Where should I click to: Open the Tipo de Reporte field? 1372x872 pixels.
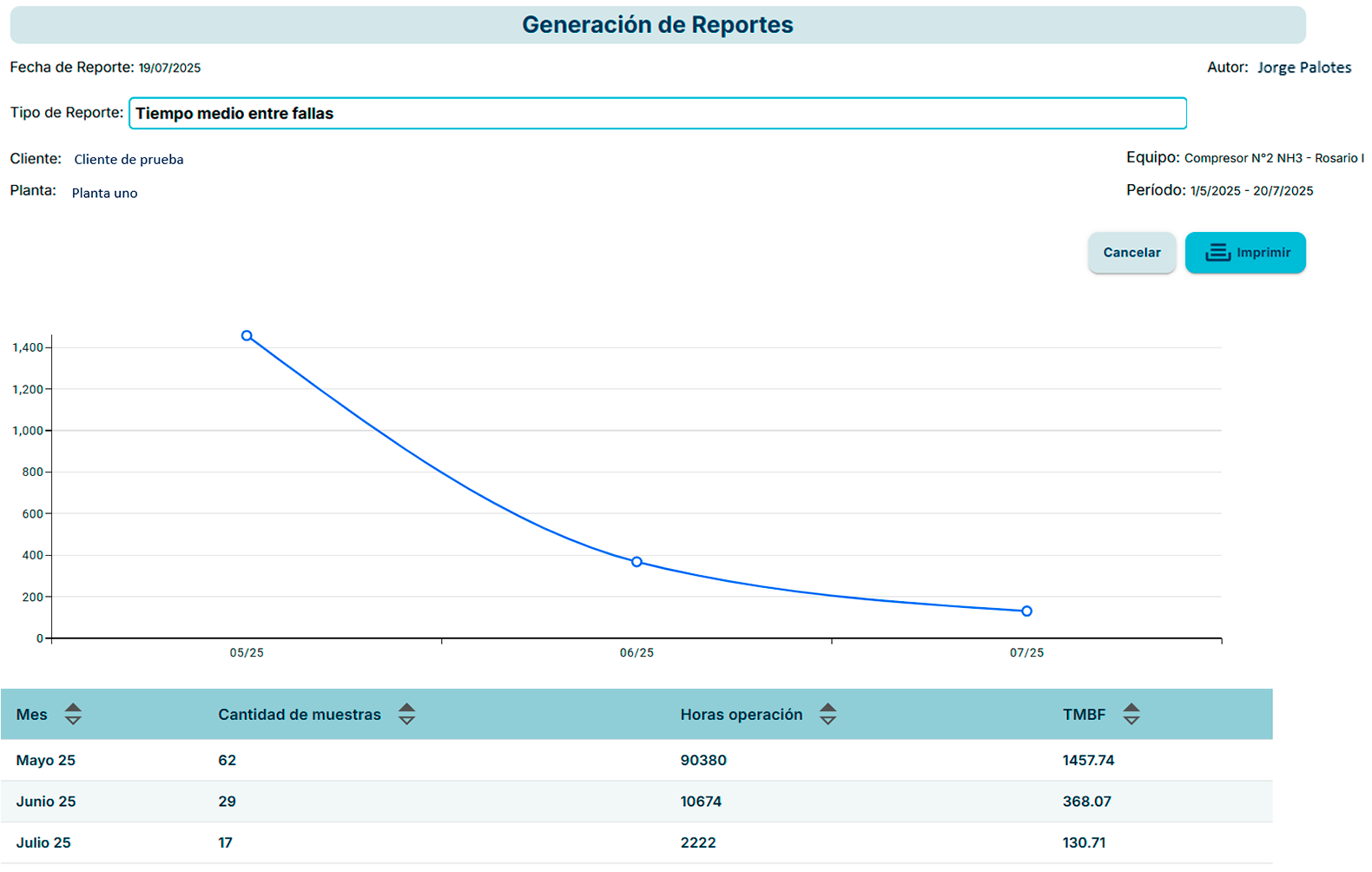click(657, 114)
